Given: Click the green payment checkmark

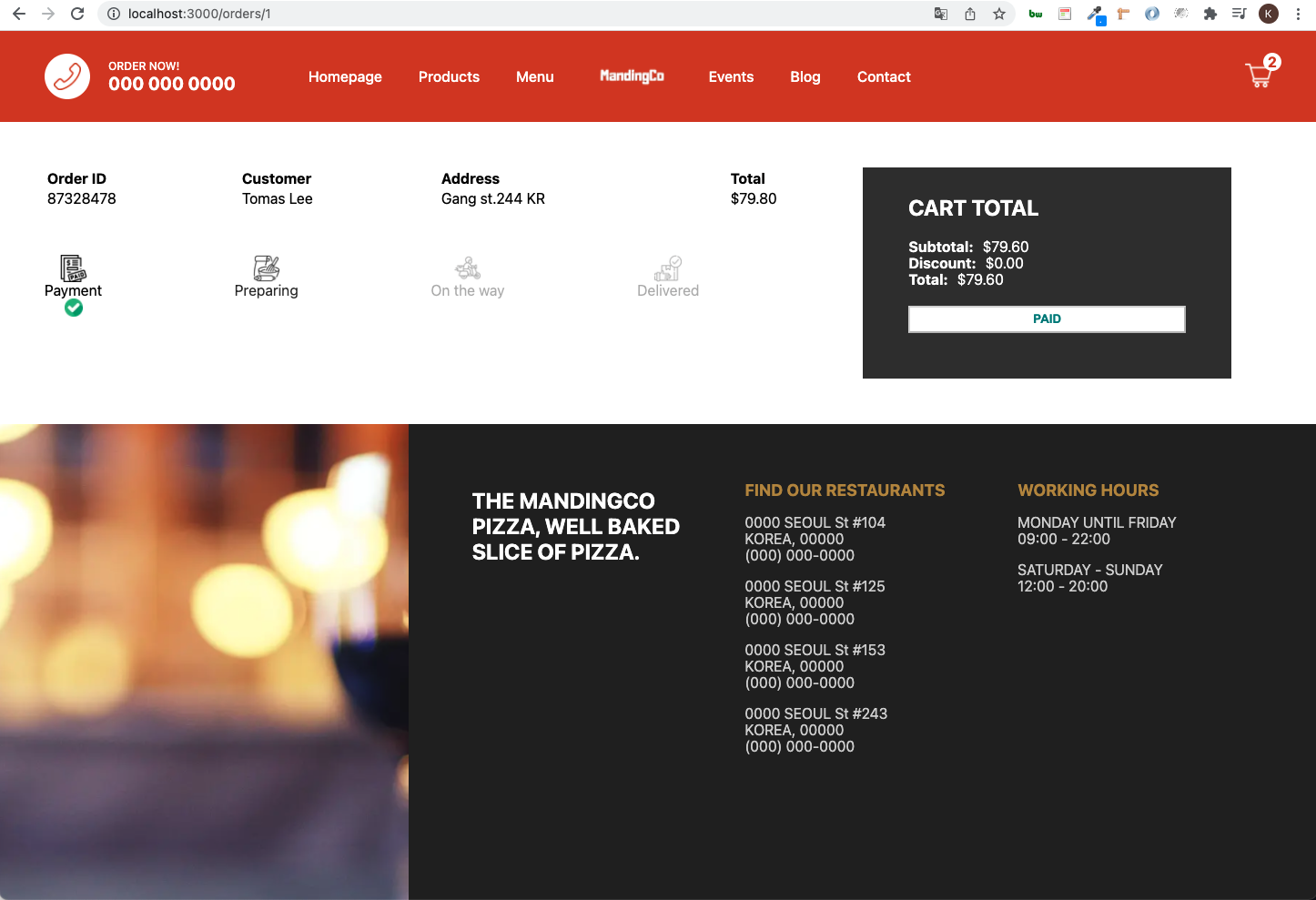Looking at the screenshot, I should 74,308.
